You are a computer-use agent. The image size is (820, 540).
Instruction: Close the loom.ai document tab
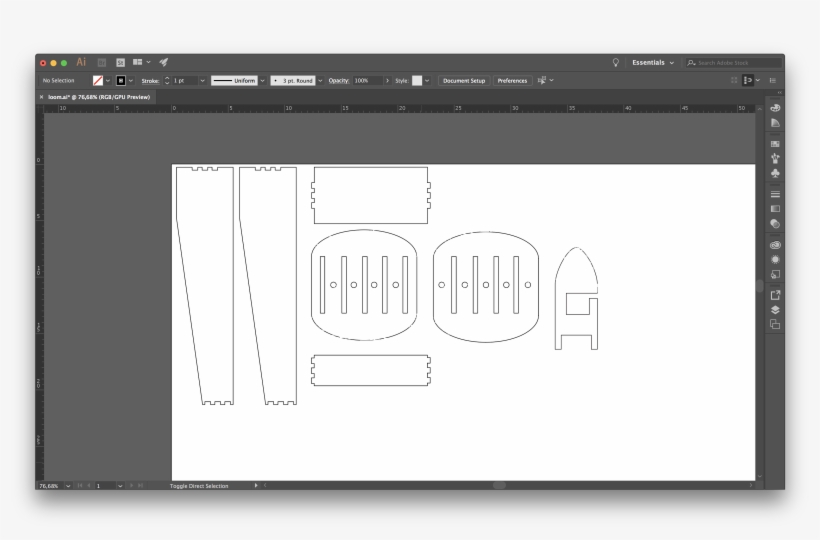pyautogui.click(x=41, y=97)
